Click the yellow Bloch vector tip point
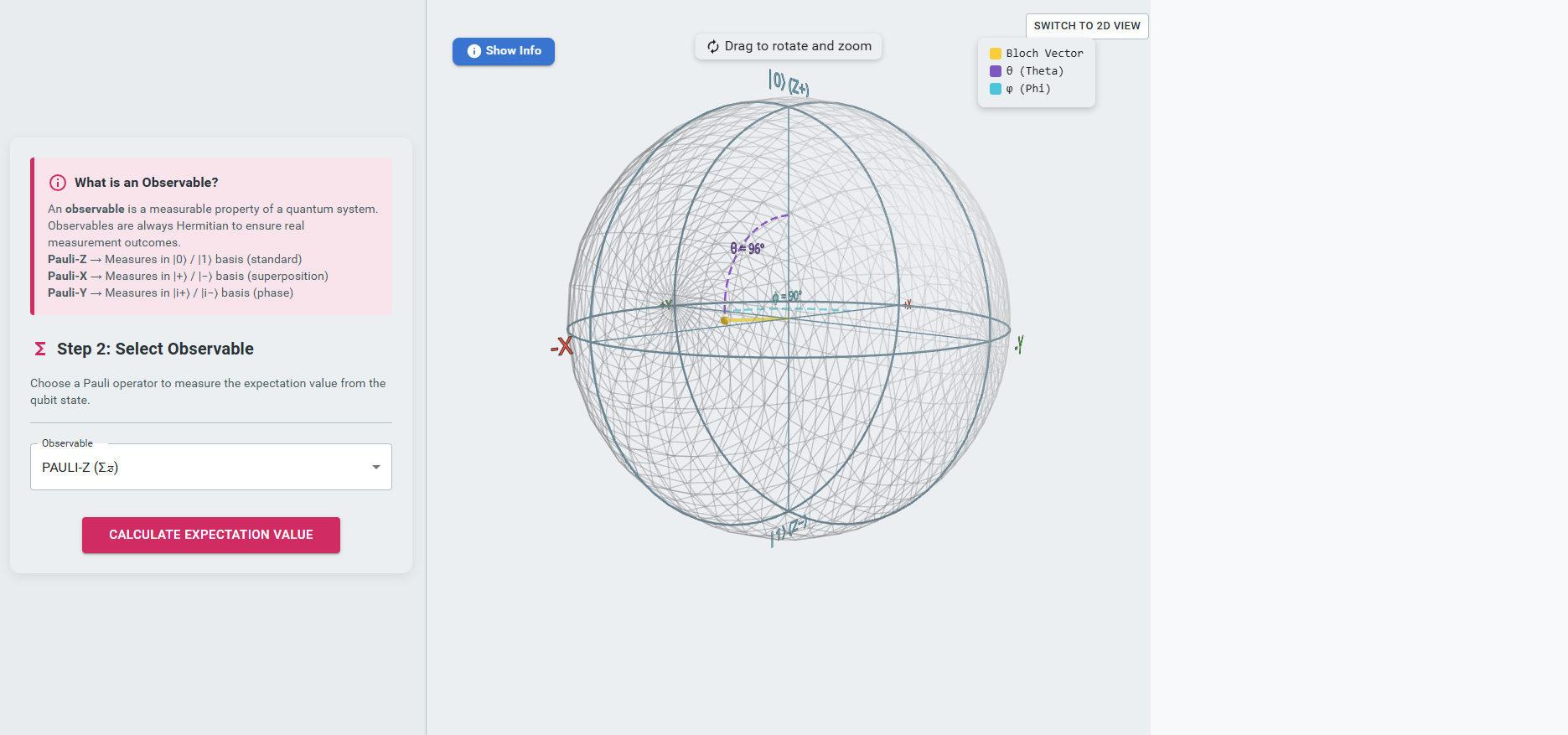 [725, 320]
